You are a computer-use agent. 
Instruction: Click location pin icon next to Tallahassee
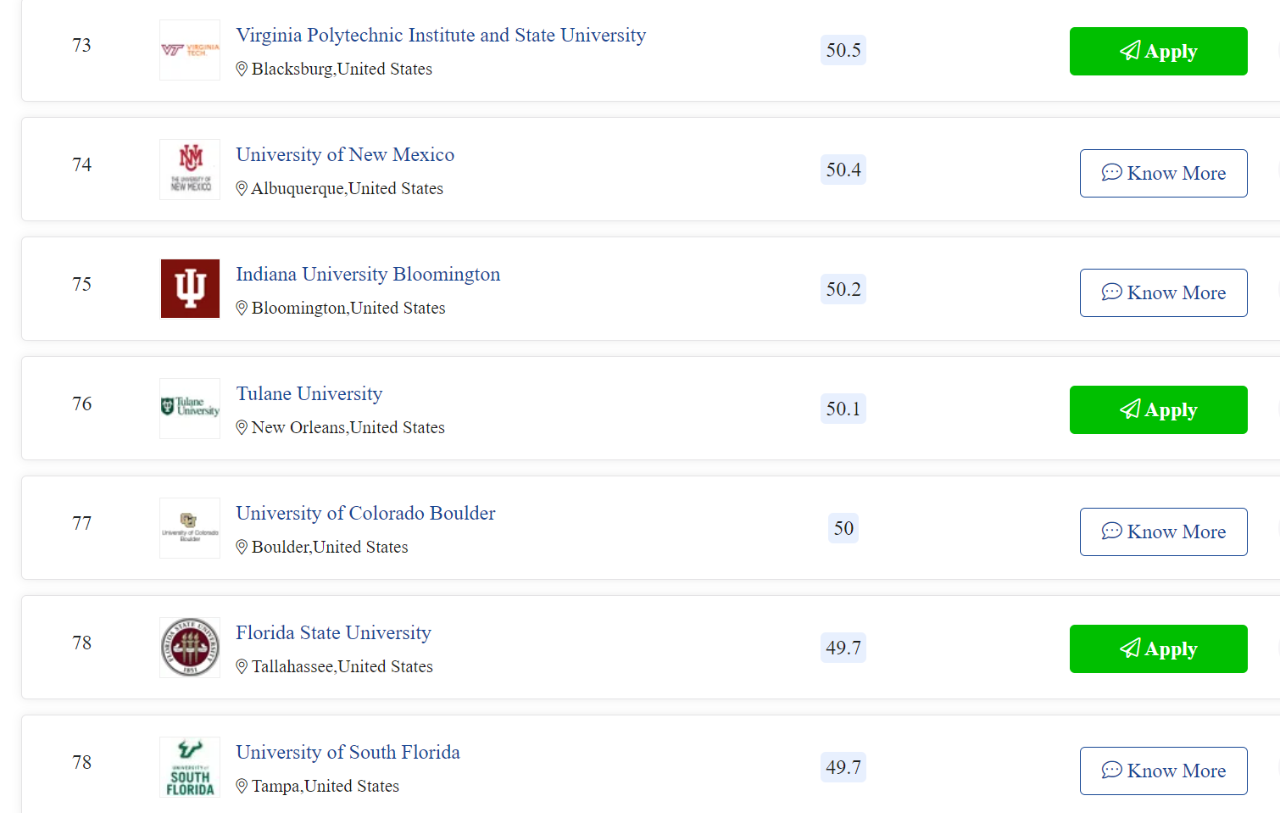[x=241, y=666]
